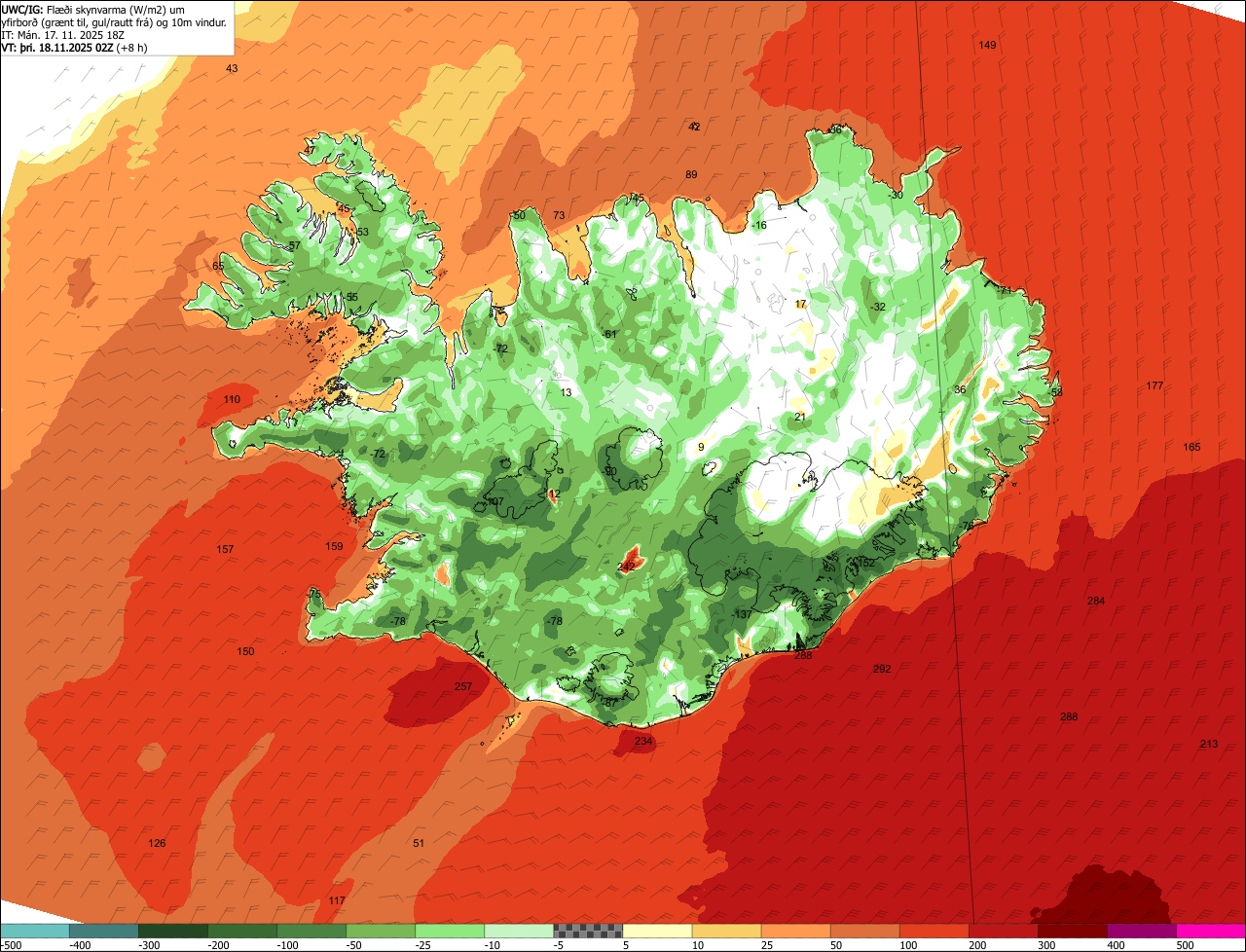The height and width of the screenshot is (952, 1246).
Task: Click the value 126 in the lower left ocean
Action: coord(157,843)
